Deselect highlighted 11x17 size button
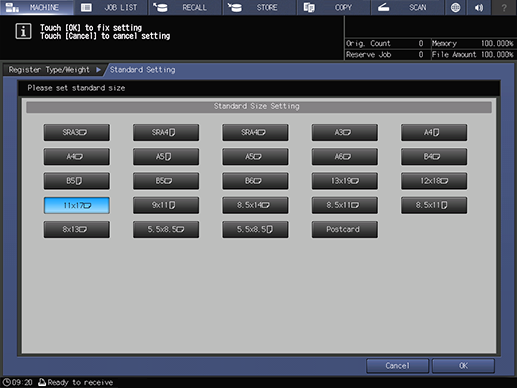The image size is (517, 388). tap(76, 205)
